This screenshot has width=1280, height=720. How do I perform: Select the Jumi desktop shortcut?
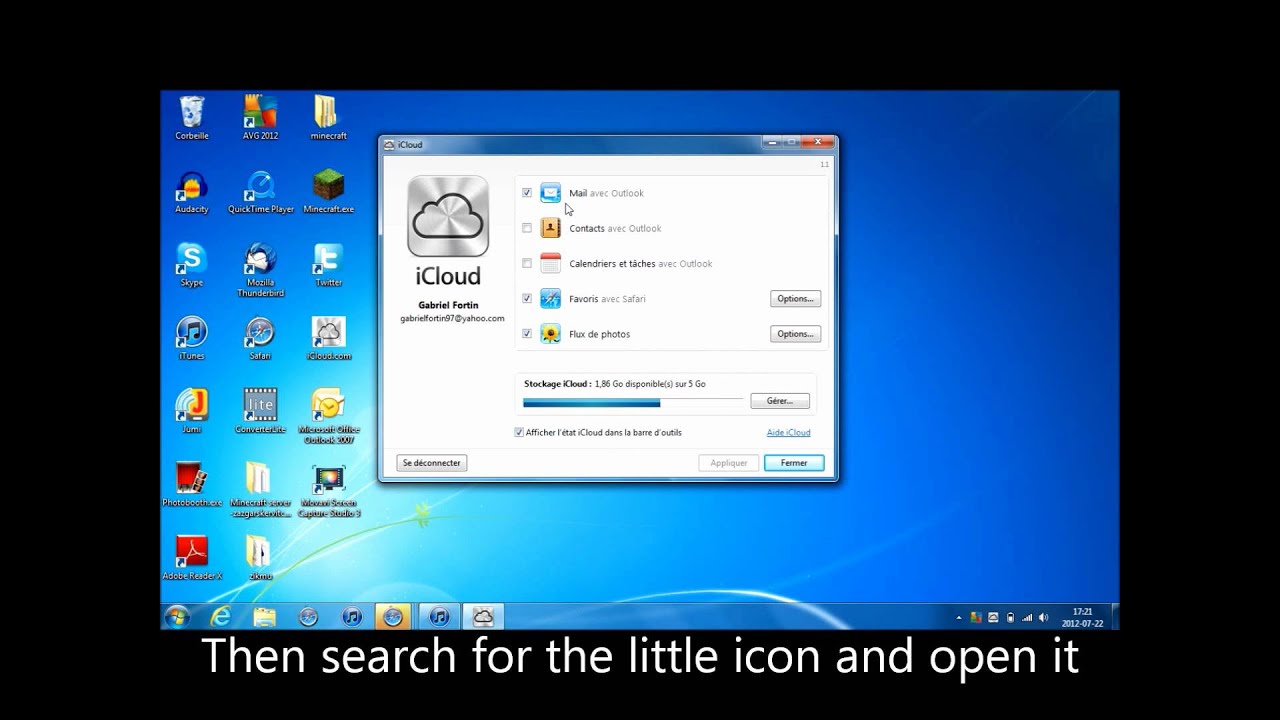(191, 411)
